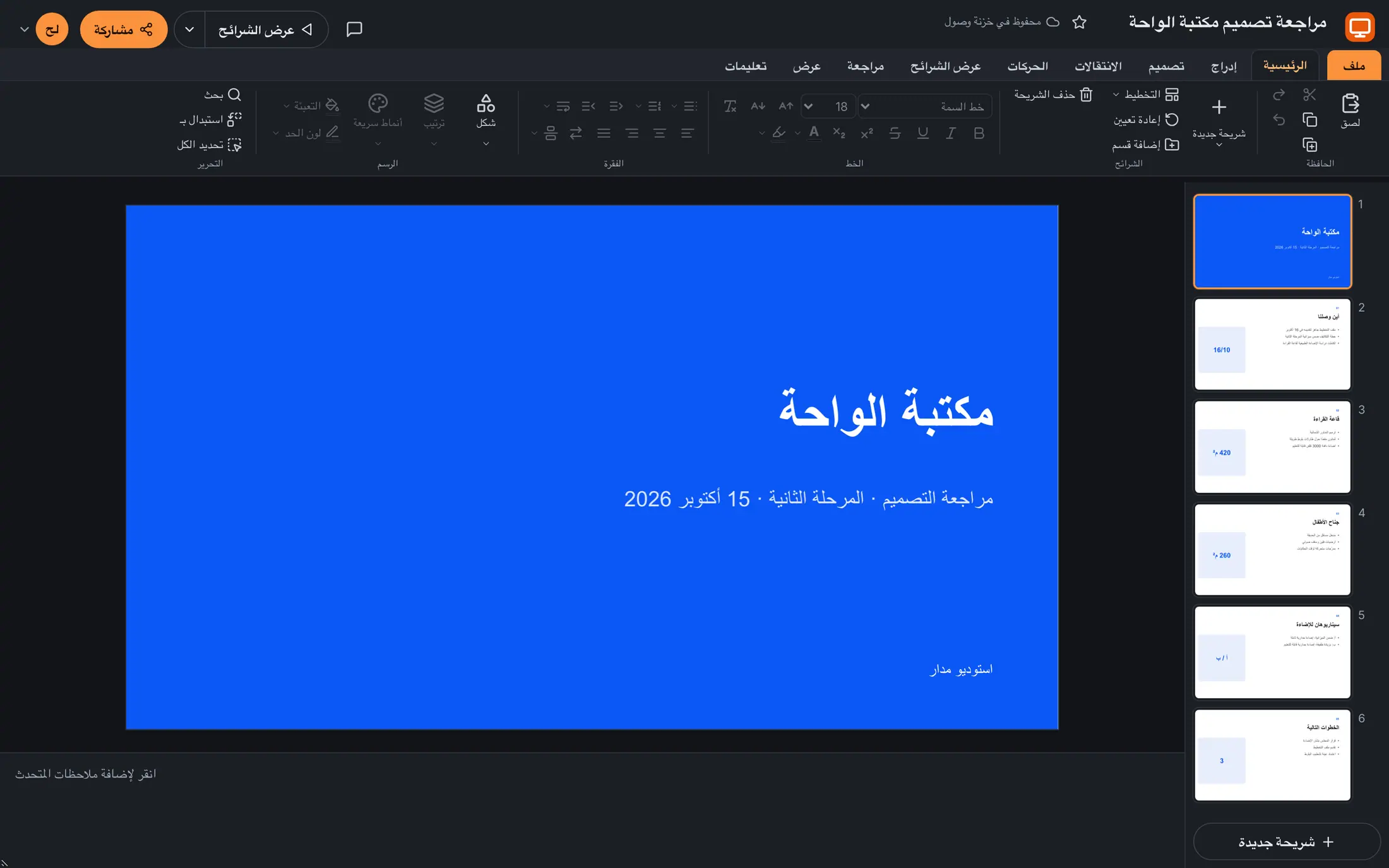
Task: Toggle Italic formatting
Action: tap(950, 133)
